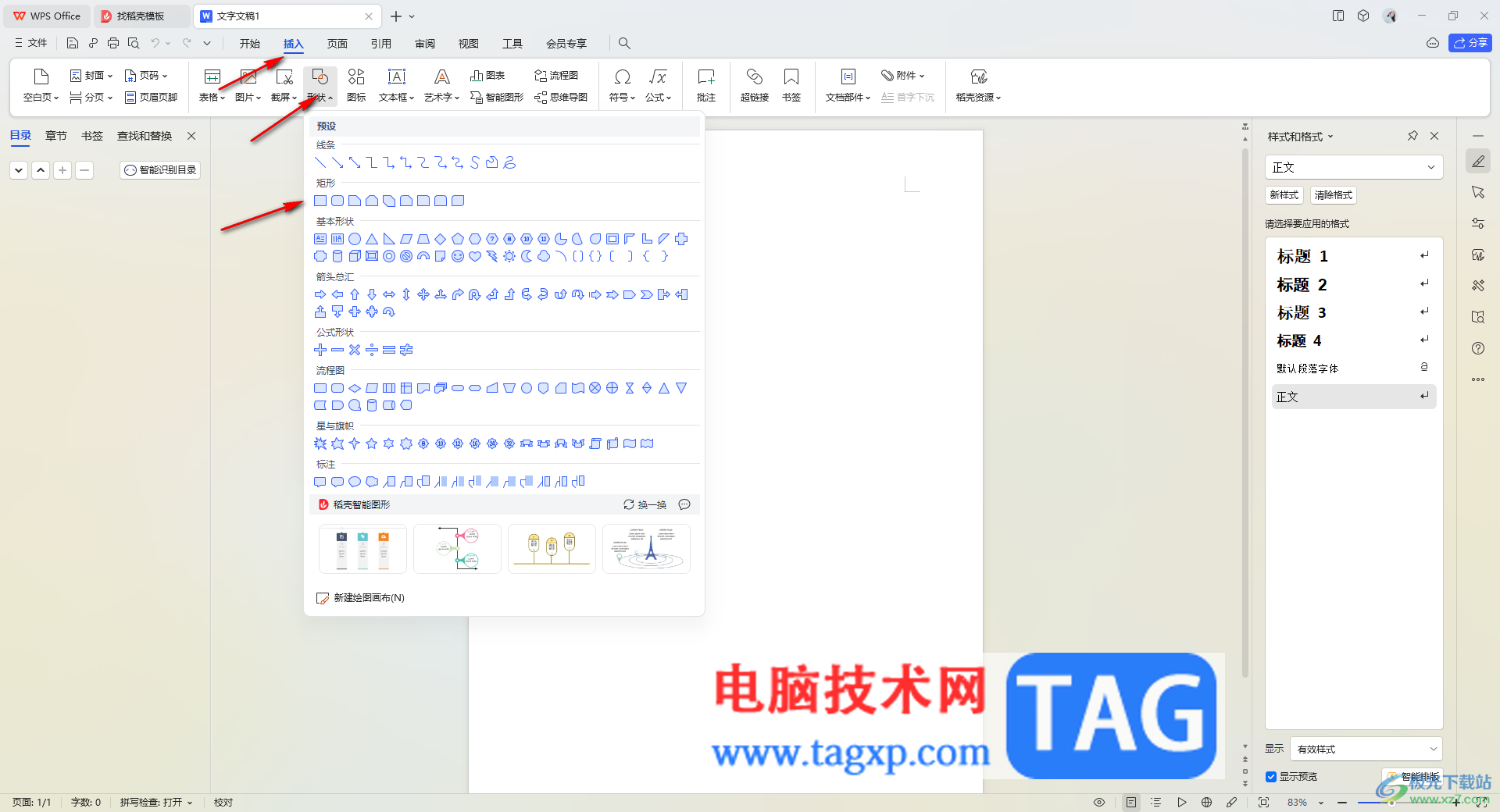
Task: Insert a Chart
Action: coord(487,76)
